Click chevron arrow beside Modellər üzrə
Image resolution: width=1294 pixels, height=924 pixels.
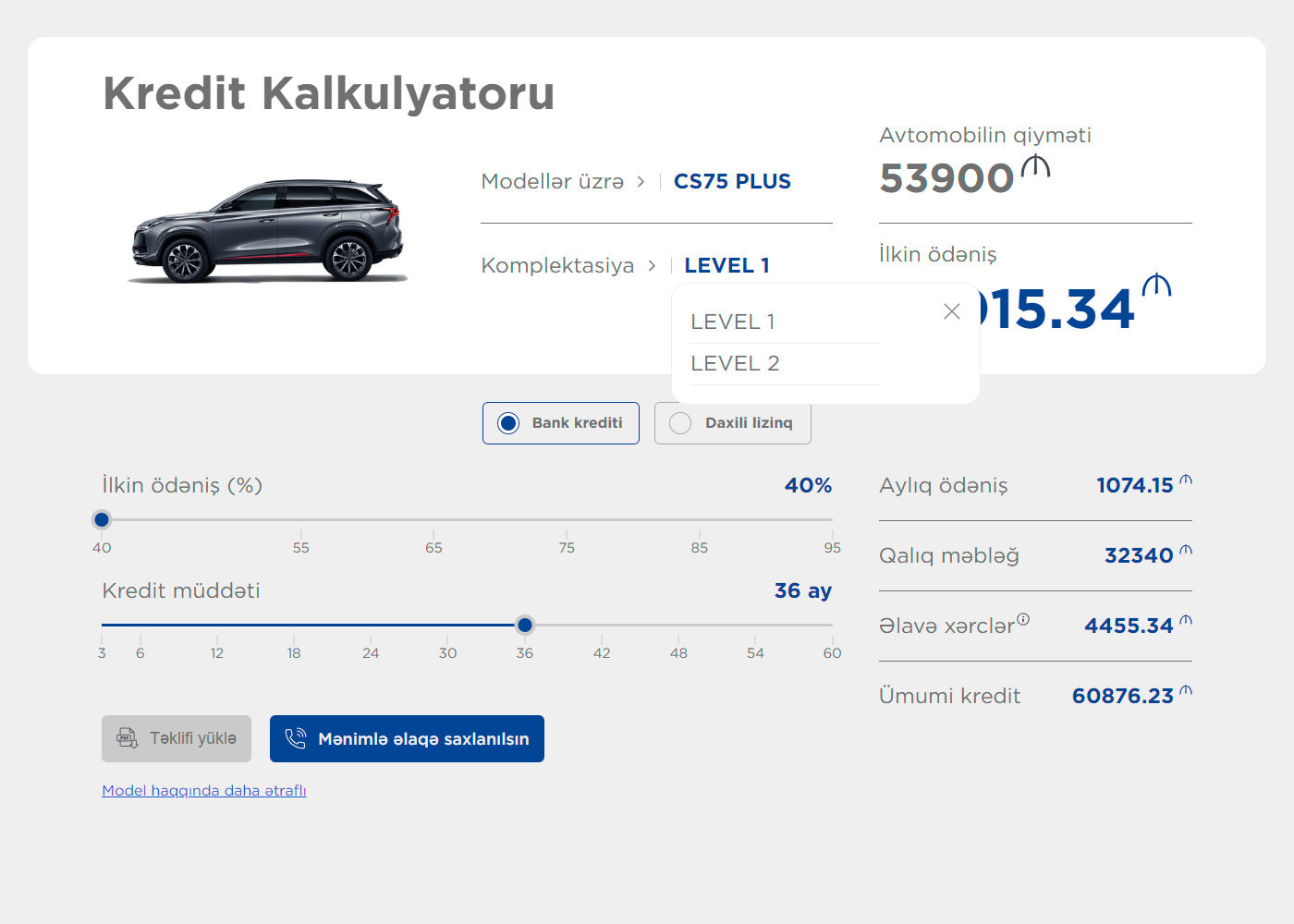(641, 182)
